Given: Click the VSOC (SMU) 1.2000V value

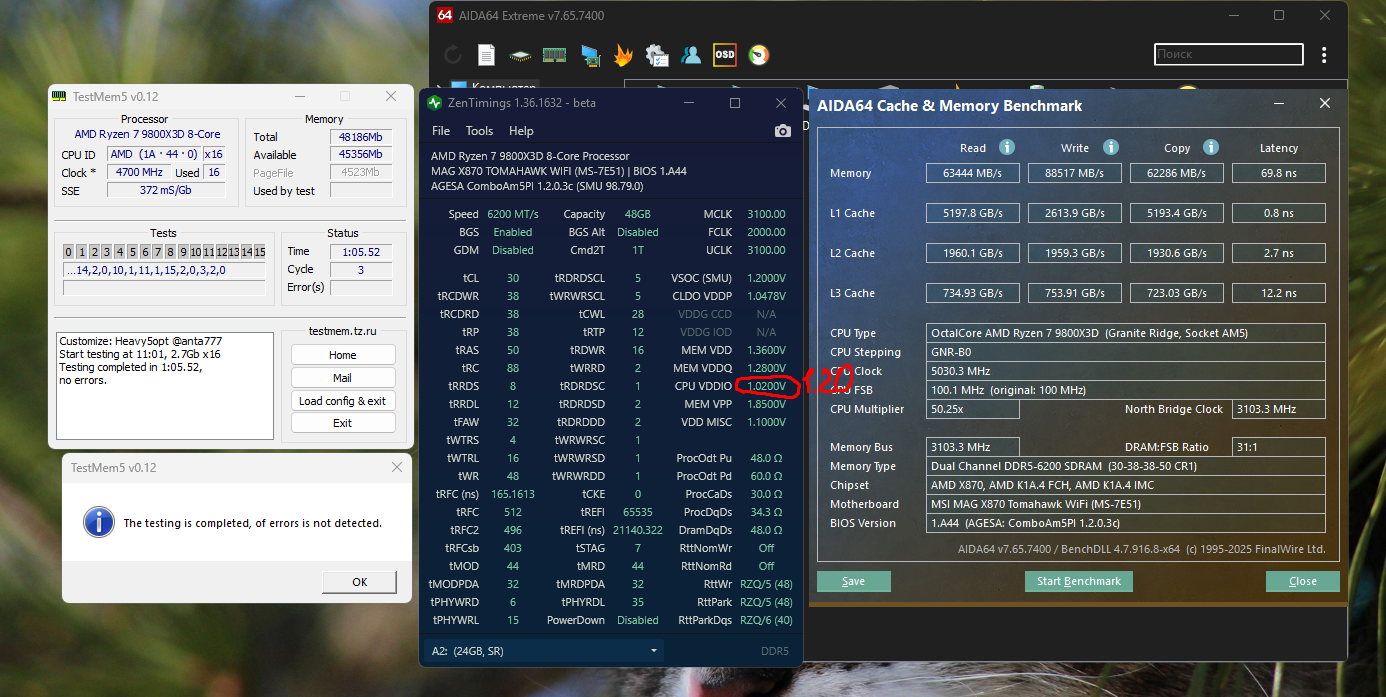Looking at the screenshot, I should pos(766,278).
